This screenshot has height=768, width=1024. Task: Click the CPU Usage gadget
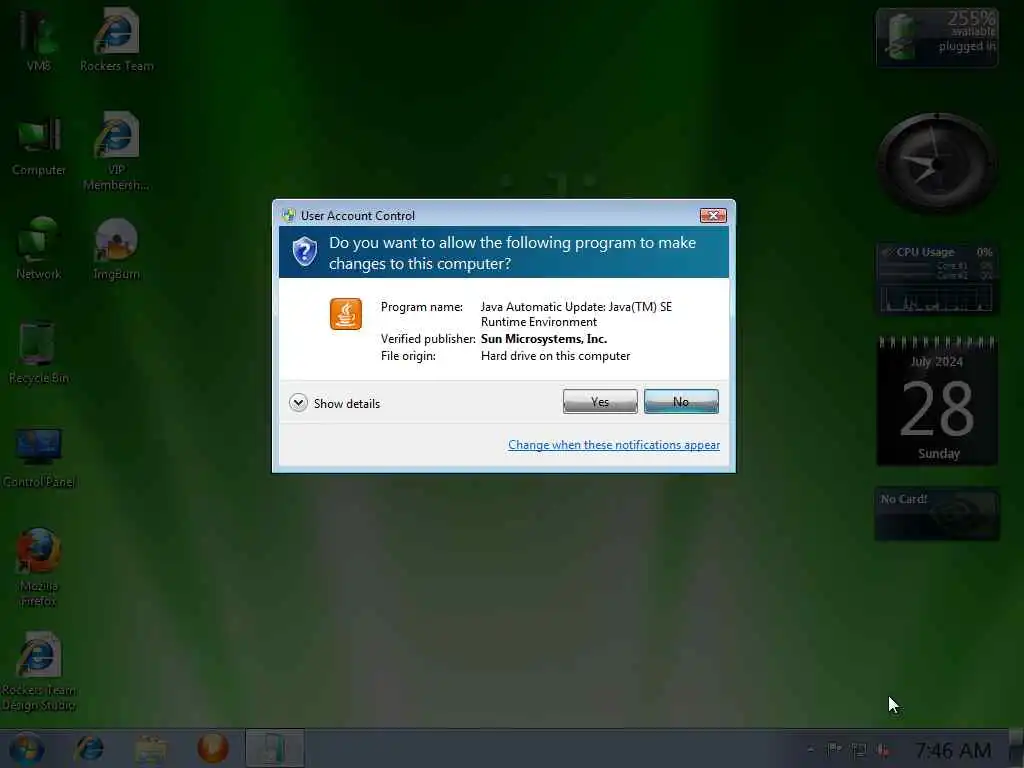point(936,279)
